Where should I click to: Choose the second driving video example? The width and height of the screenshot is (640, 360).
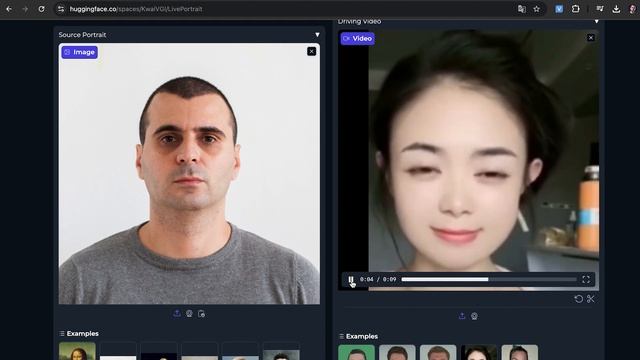[397, 352]
